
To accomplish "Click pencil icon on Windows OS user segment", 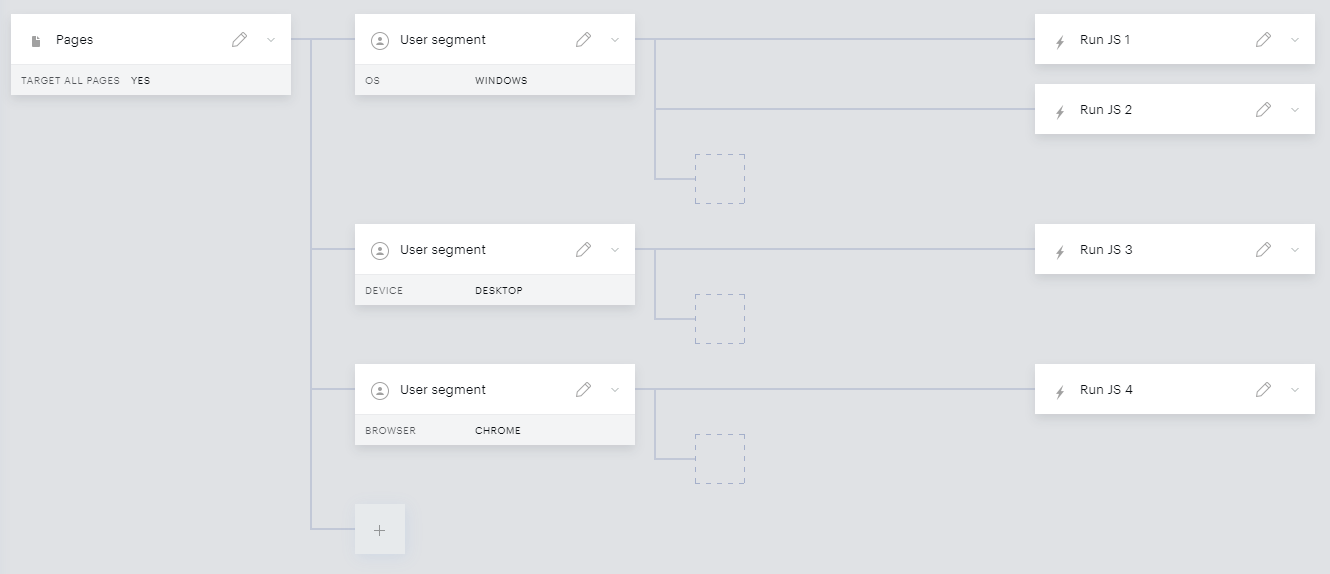I will click(583, 40).
